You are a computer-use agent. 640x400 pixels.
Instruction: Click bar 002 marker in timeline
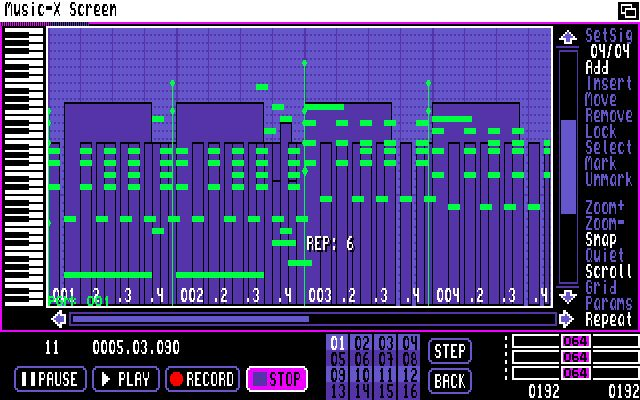(192, 296)
